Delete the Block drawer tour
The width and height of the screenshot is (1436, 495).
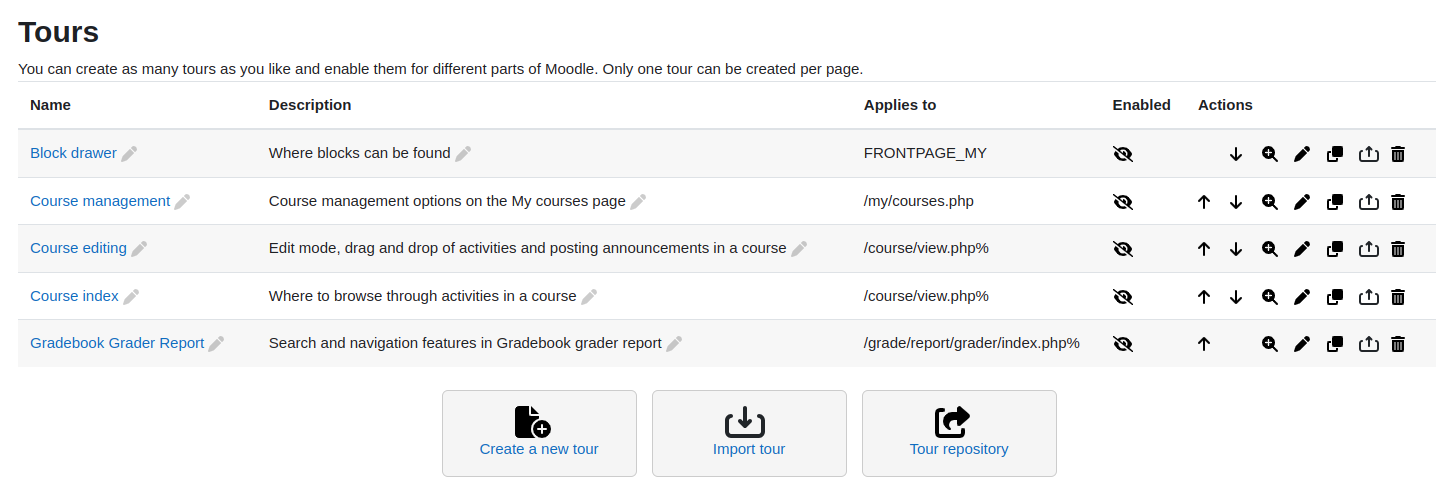pos(1399,154)
